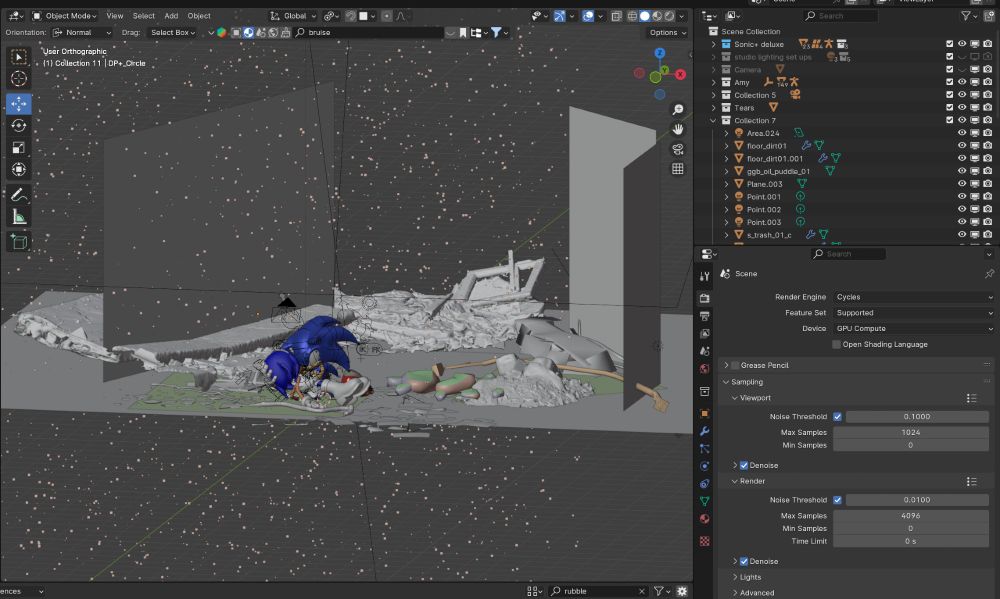Open the Select menu
The width and height of the screenshot is (1000, 599).
(143, 16)
